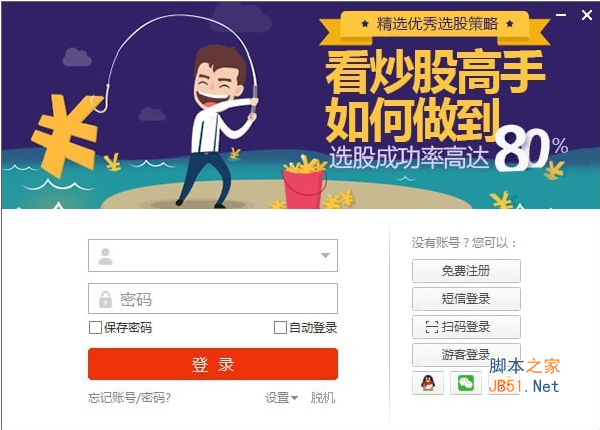Click the padlock icon in password field
Image resolution: width=600 pixels, height=430 pixels.
pyautogui.click(x=105, y=299)
